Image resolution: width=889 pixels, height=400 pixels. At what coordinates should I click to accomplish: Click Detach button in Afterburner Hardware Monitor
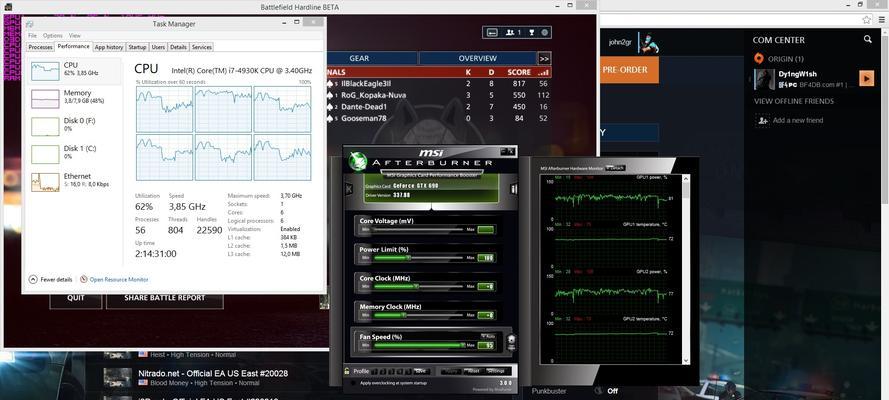pos(616,168)
